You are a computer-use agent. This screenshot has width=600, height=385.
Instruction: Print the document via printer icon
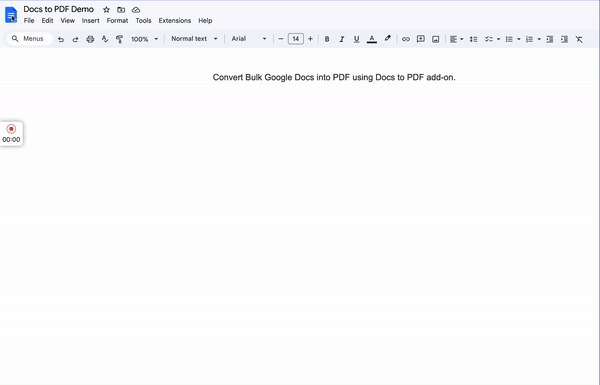click(90, 39)
